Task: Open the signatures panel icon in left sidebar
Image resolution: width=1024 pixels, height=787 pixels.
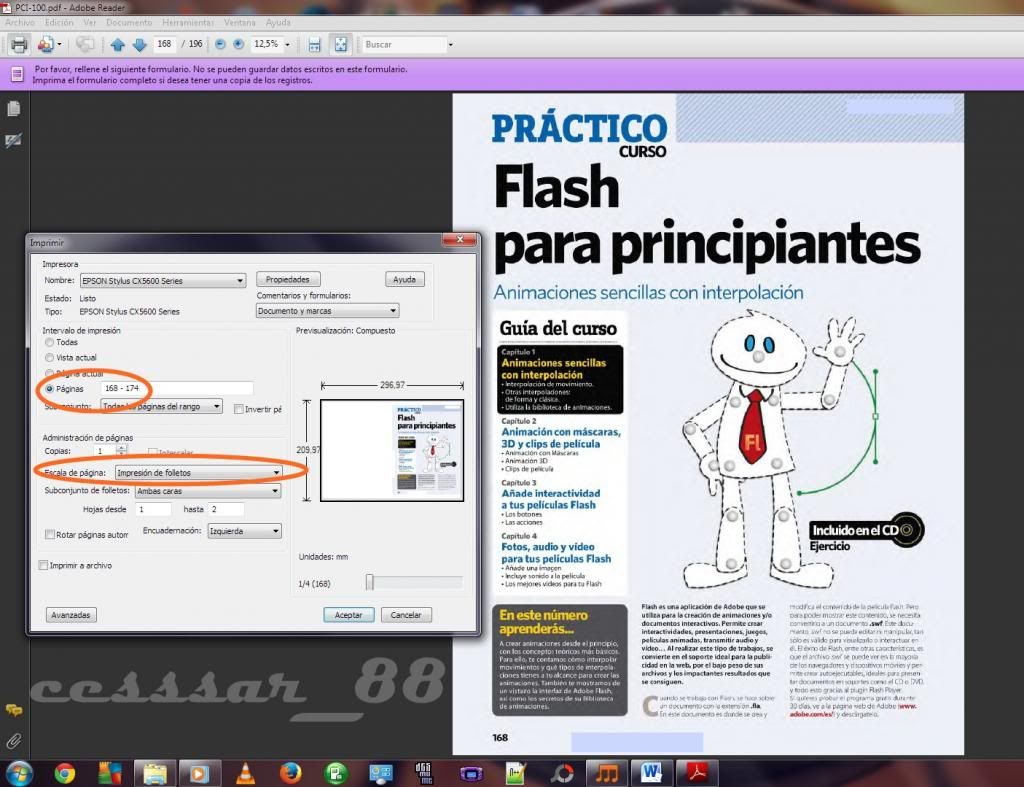Action: pyautogui.click(x=13, y=140)
